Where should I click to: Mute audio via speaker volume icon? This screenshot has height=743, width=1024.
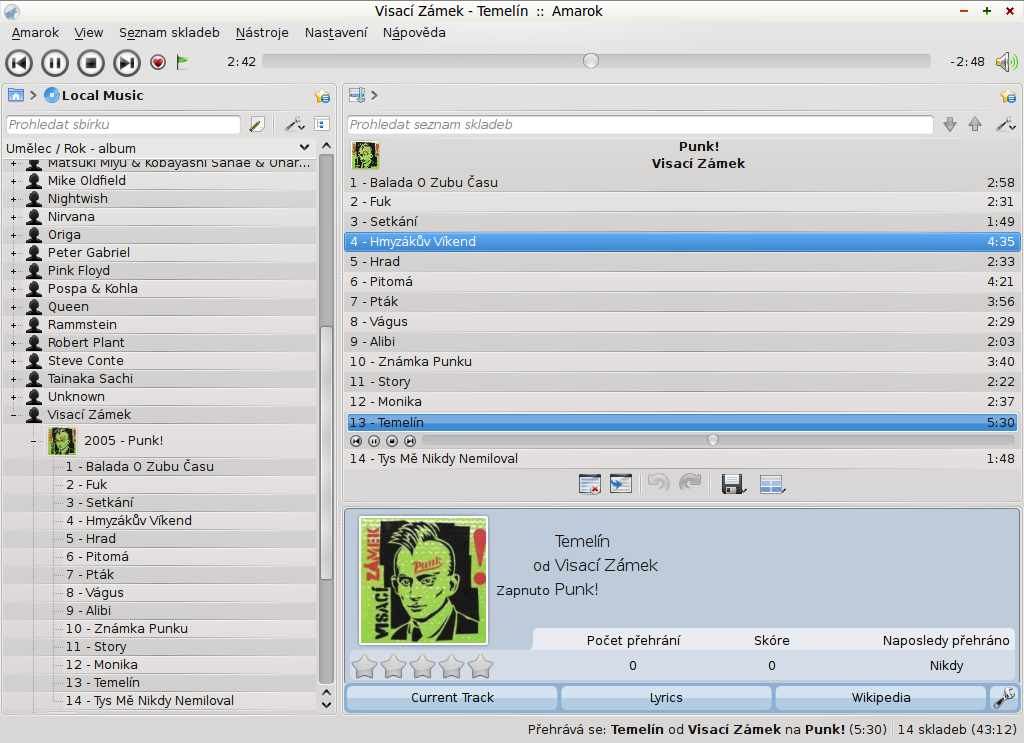tap(1006, 62)
